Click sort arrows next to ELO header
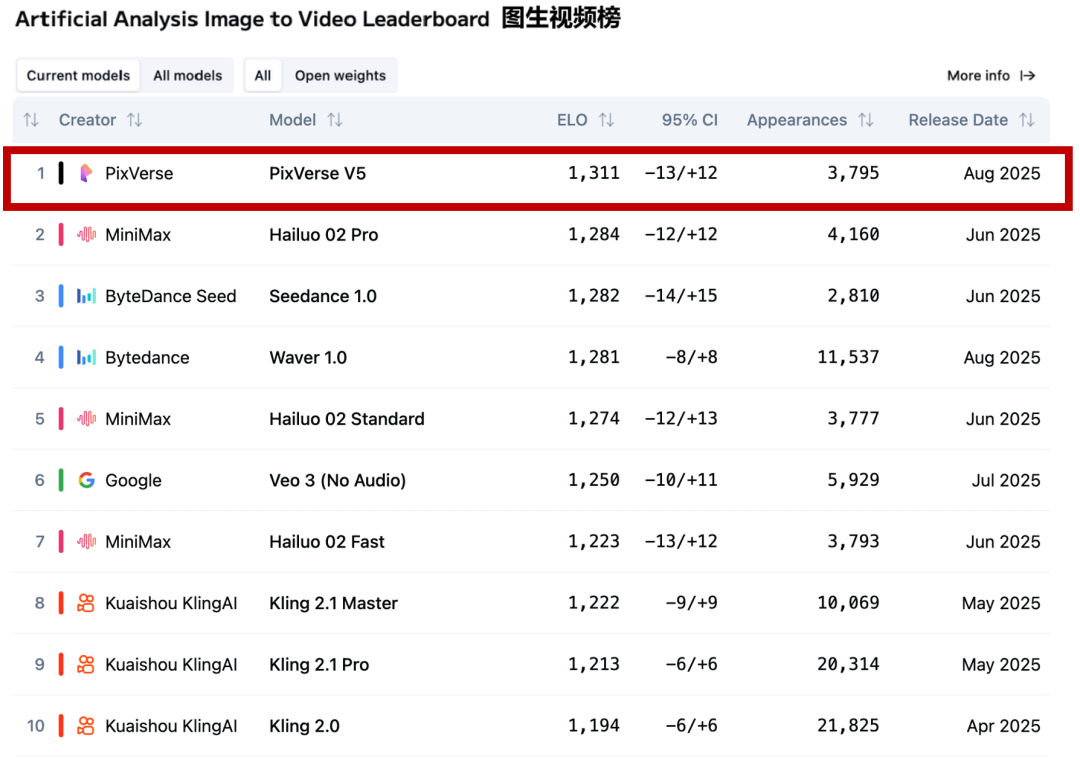The image size is (1080, 759). 606,121
